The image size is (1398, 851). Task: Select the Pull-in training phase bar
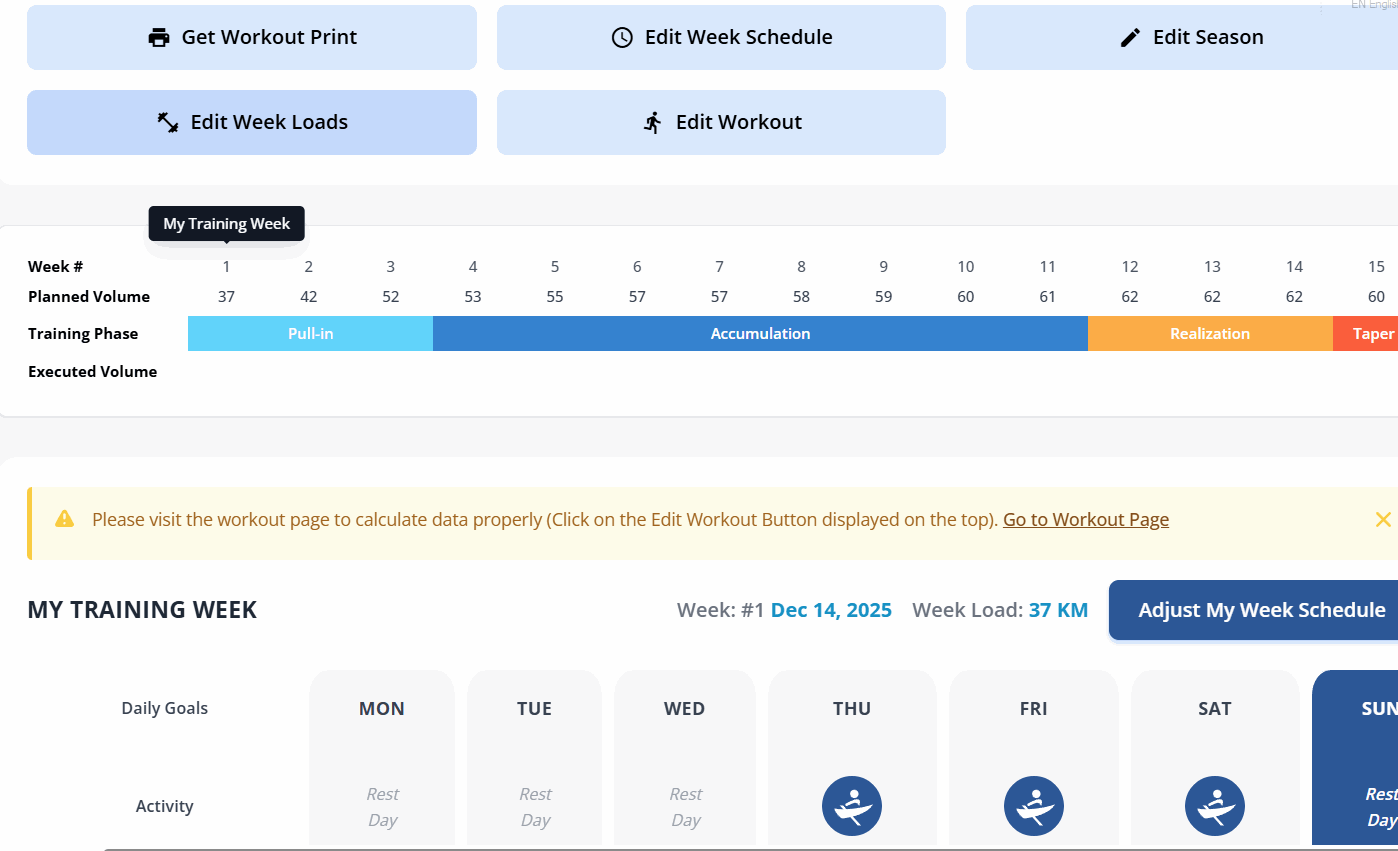[x=310, y=334]
